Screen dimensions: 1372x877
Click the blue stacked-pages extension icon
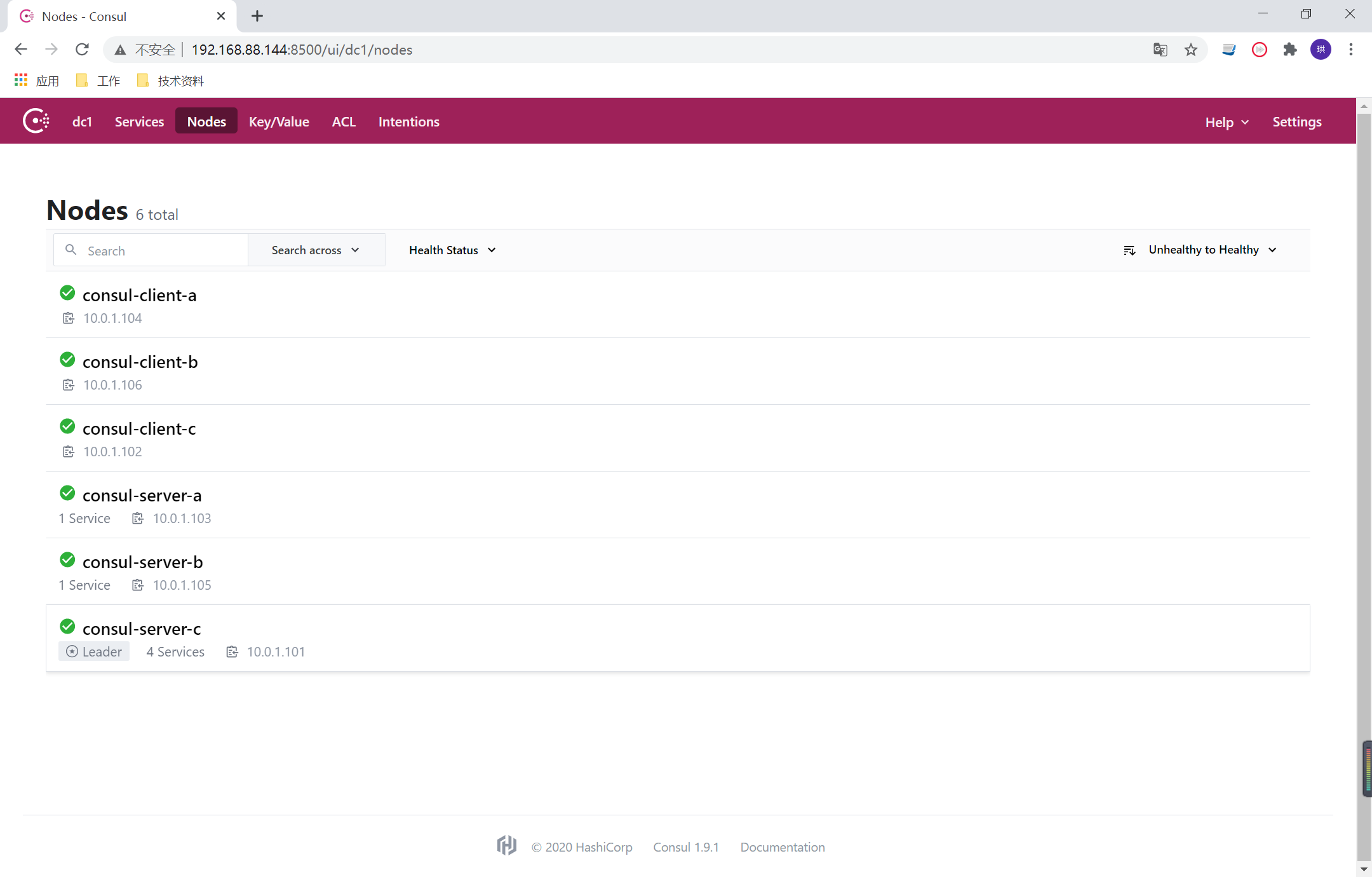(1228, 50)
